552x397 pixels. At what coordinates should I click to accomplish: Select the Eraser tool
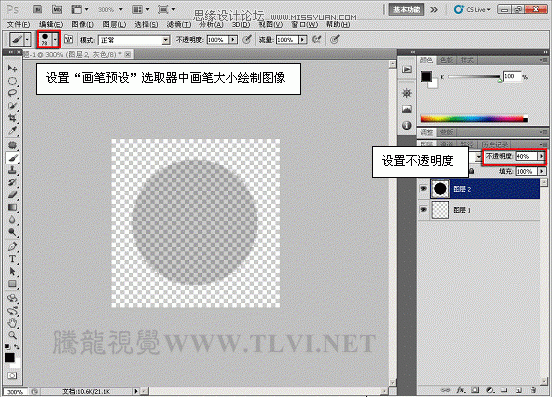coord(12,195)
